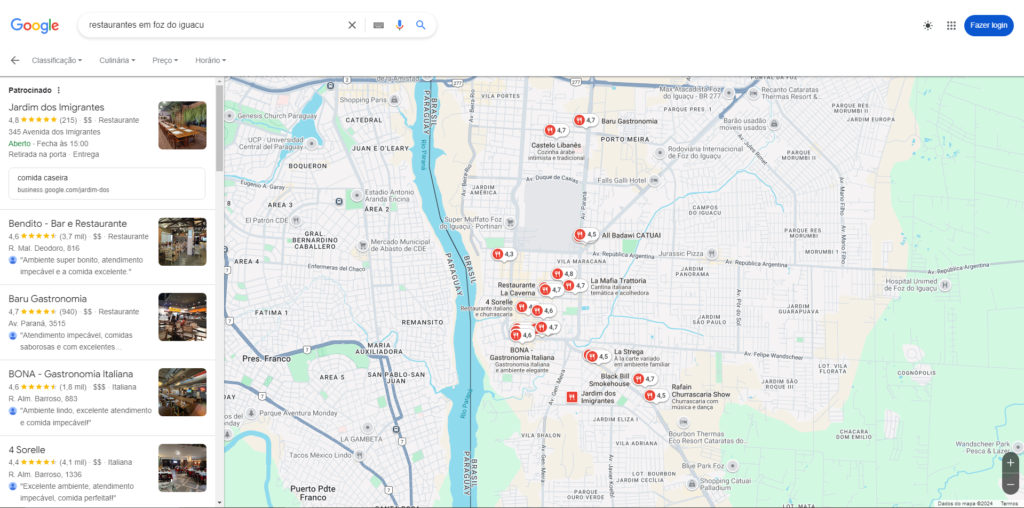This screenshot has height=508, width=1024.
Task: Open the Preço filter dropdown
Action: [165, 60]
